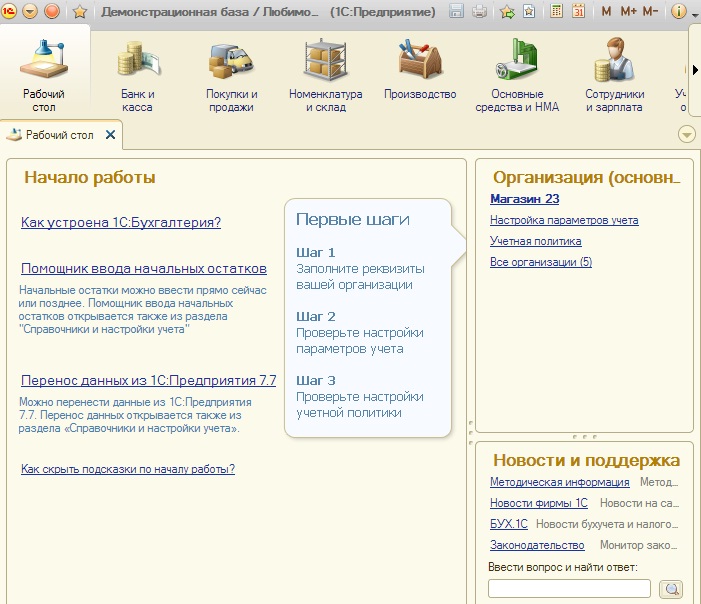Open the calendar icon in the title bar
Viewport: 701px width, 604px height.
tap(579, 12)
